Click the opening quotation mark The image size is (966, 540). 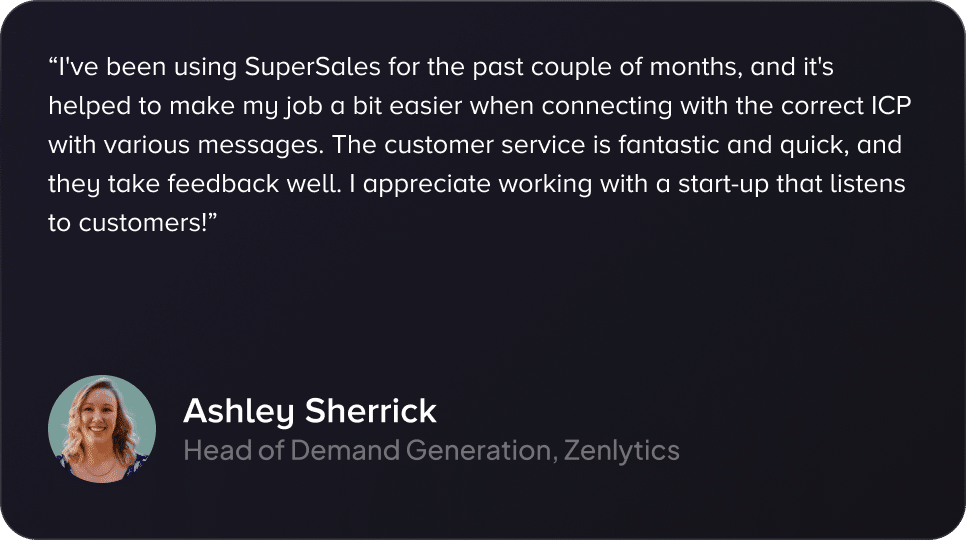click(53, 60)
